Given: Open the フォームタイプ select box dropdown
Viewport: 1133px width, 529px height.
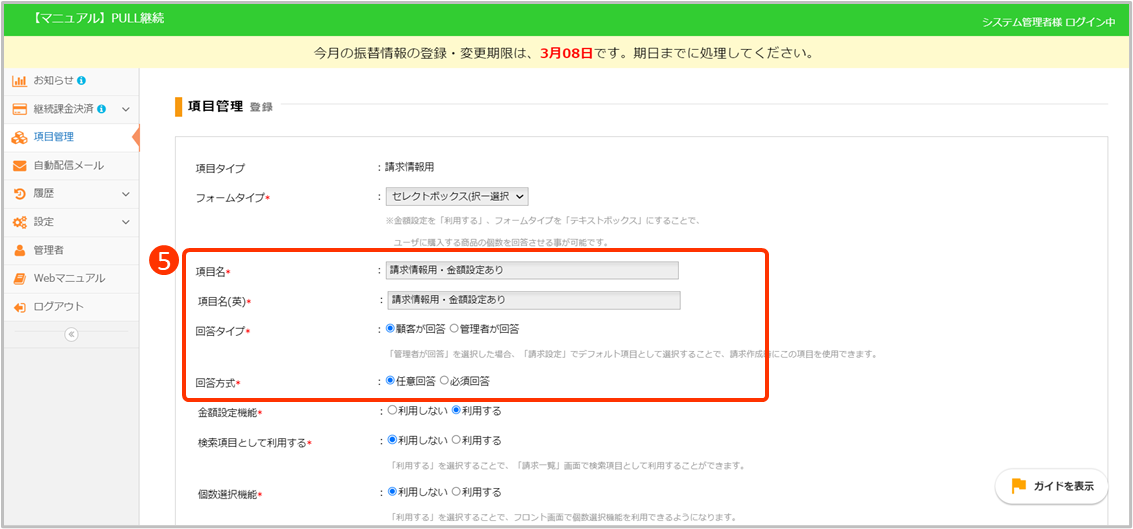Looking at the screenshot, I should pyautogui.click(x=457, y=197).
